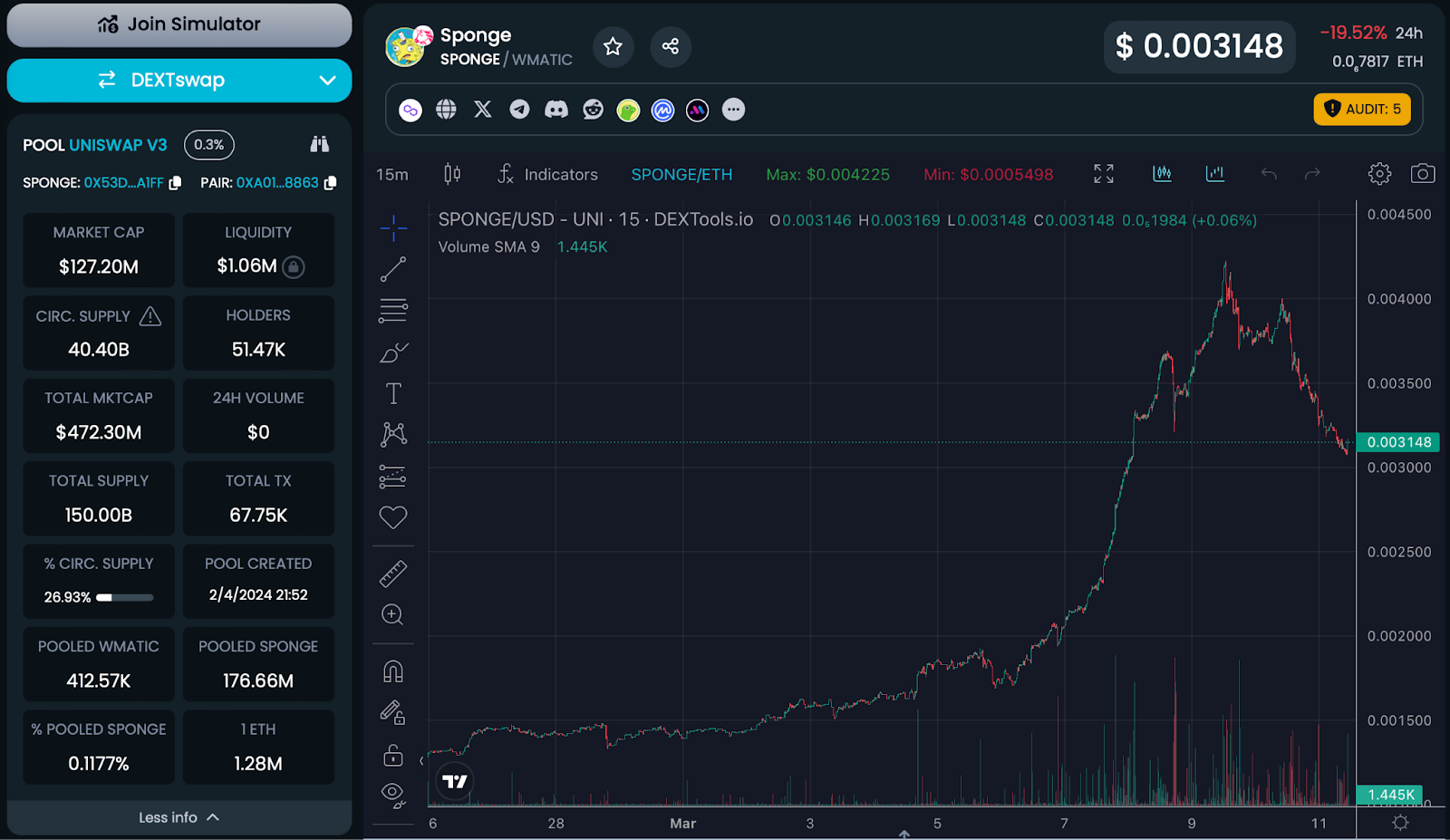
Task: Toggle fullscreen chart mode
Action: tap(1104, 174)
